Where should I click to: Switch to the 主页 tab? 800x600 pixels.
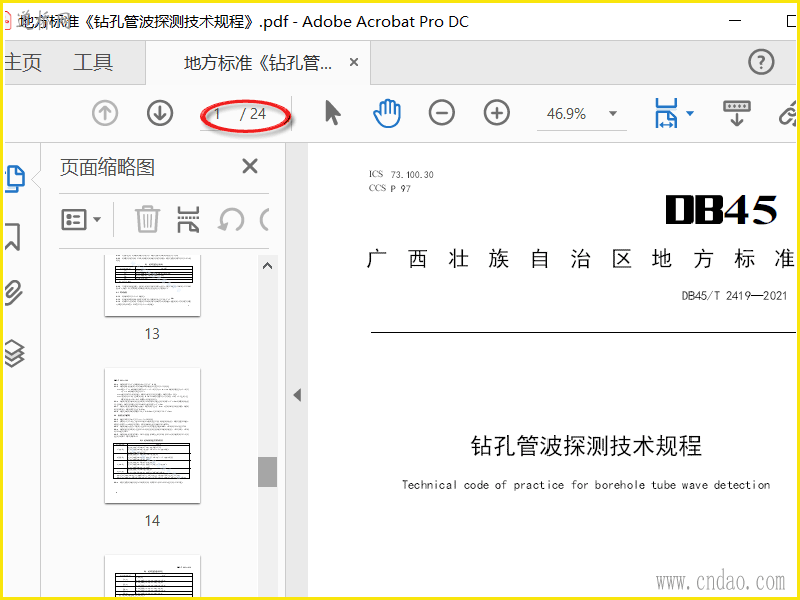[22, 62]
